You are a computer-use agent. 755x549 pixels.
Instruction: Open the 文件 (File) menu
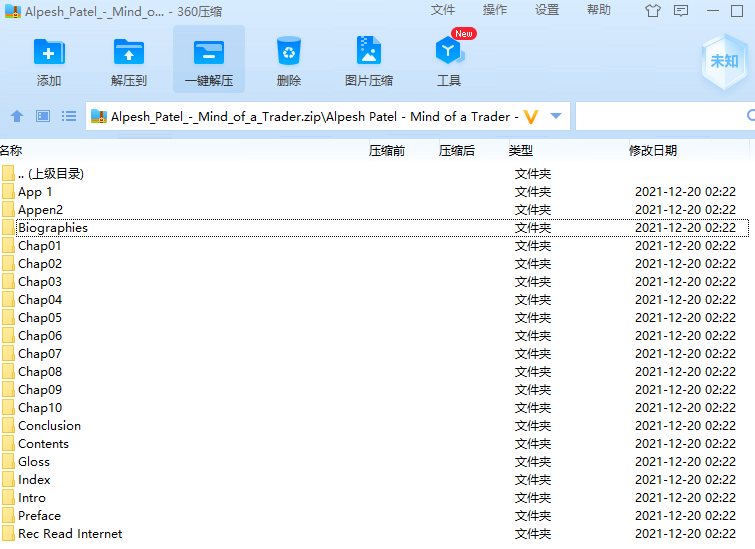point(443,10)
